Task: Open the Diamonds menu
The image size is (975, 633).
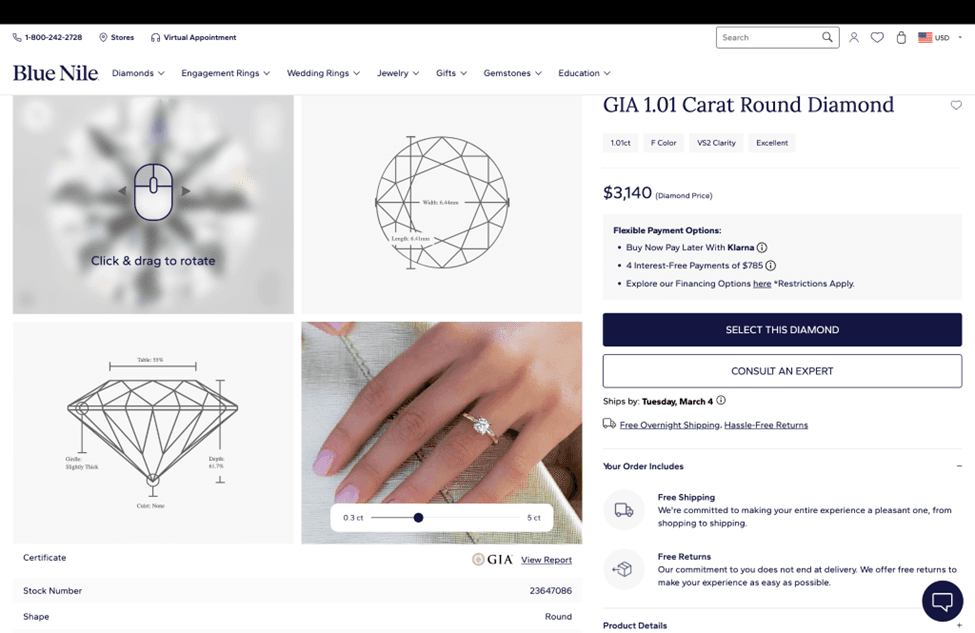Action: [x=138, y=73]
